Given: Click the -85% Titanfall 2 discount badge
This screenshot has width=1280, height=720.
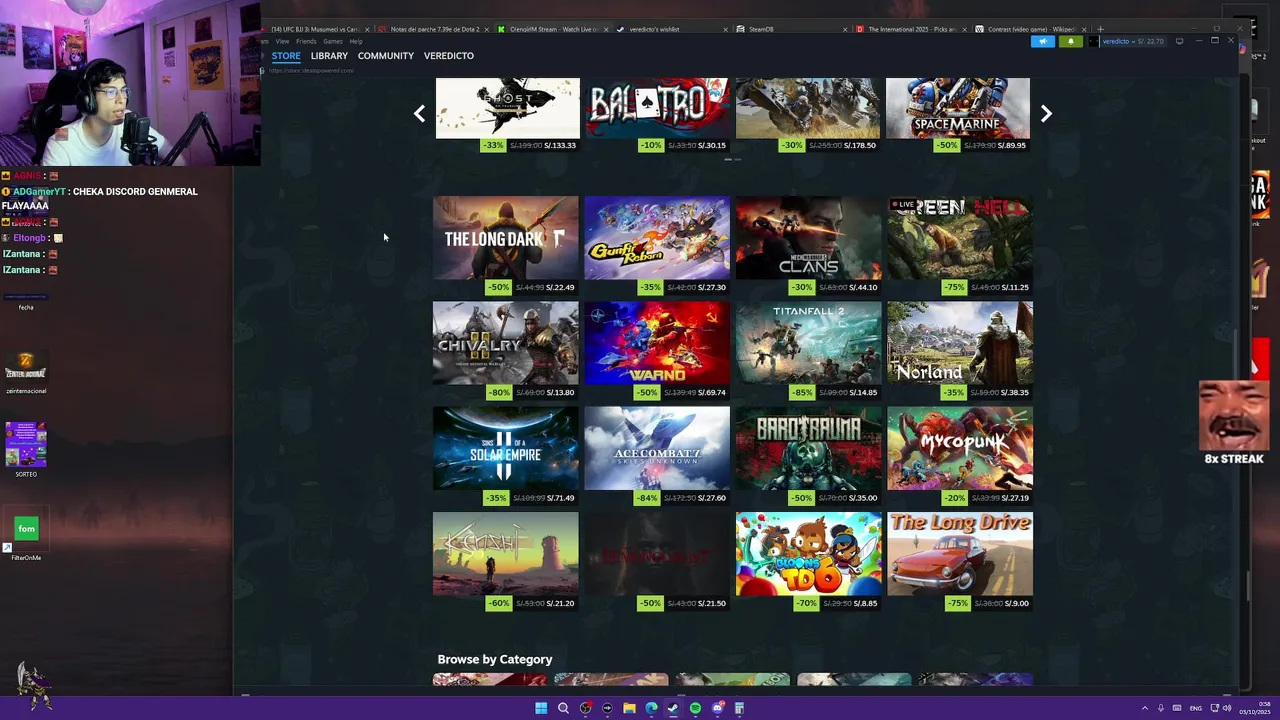Looking at the screenshot, I should 802,393.
